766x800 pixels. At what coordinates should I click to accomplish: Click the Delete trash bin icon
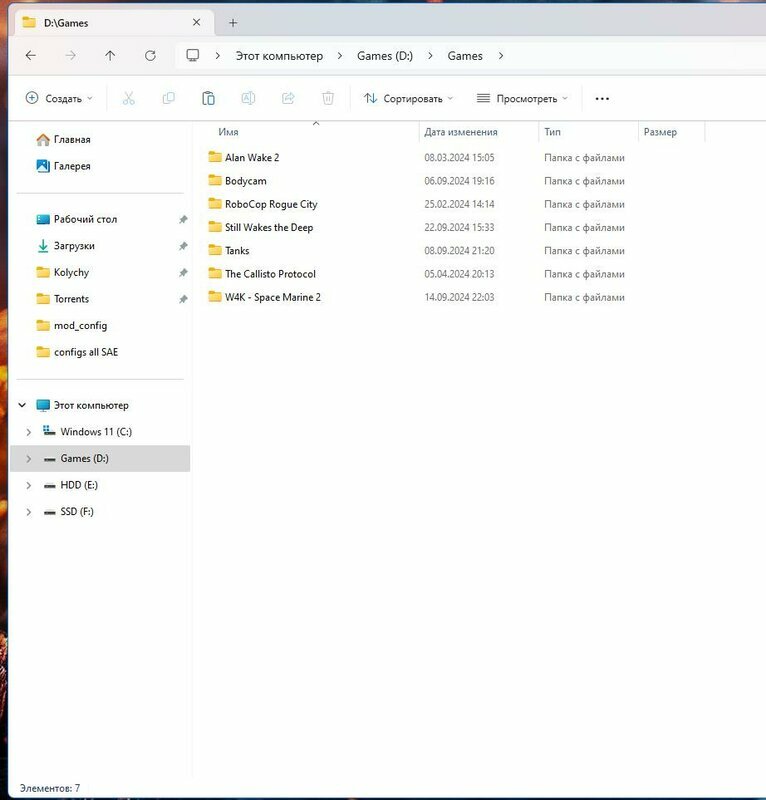click(328, 98)
